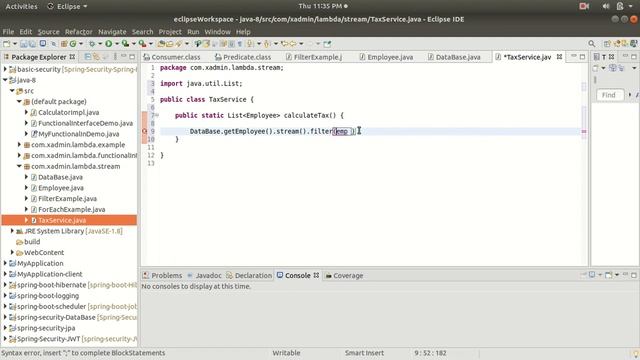Open the Coverage view tab
Image resolution: width=640 pixels, height=360 pixels.
point(344,276)
